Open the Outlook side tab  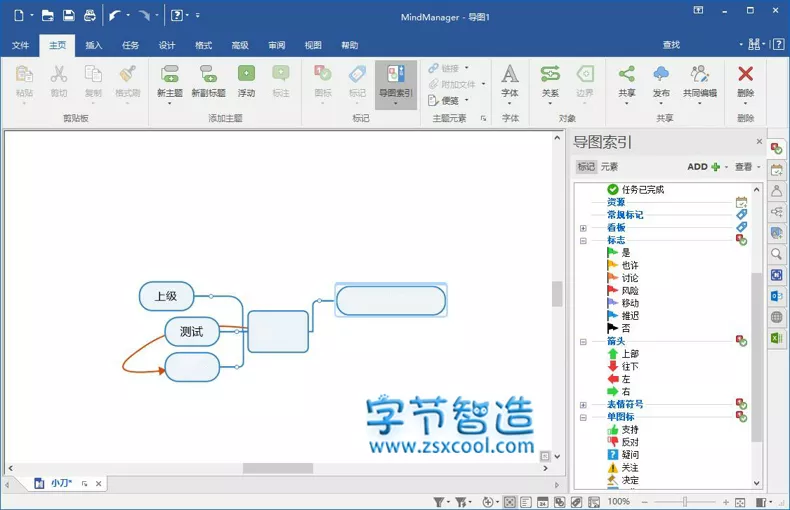[777, 296]
